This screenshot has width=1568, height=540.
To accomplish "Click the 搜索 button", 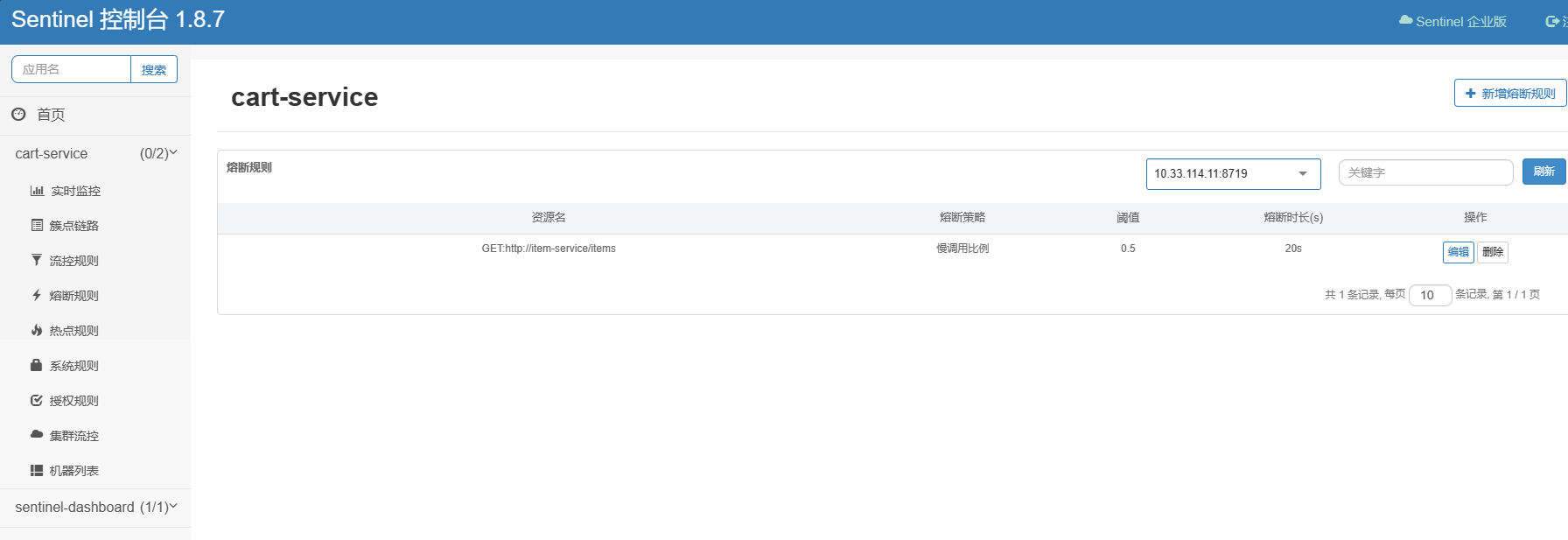I will pos(154,69).
